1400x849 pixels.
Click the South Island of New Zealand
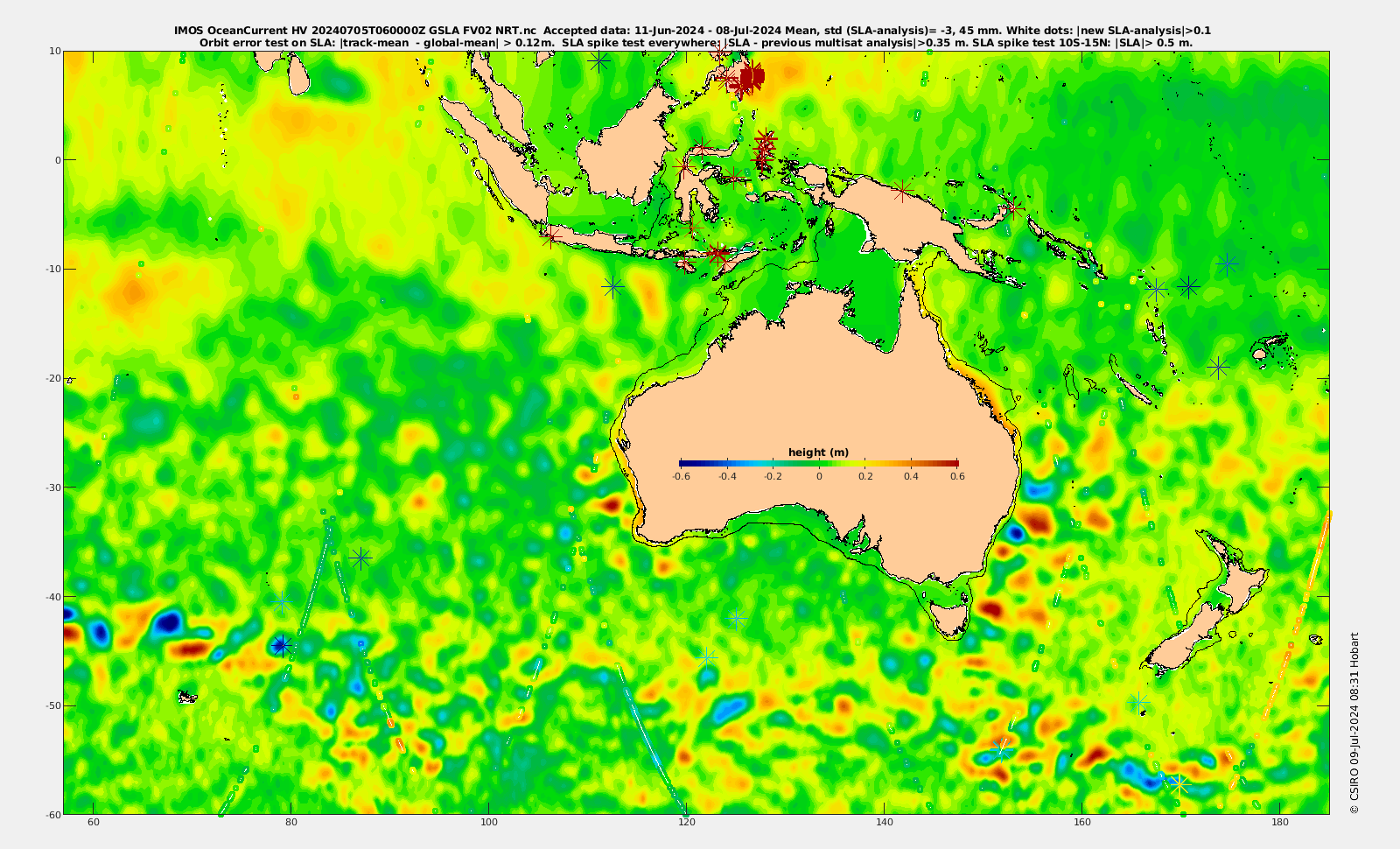(1185, 639)
